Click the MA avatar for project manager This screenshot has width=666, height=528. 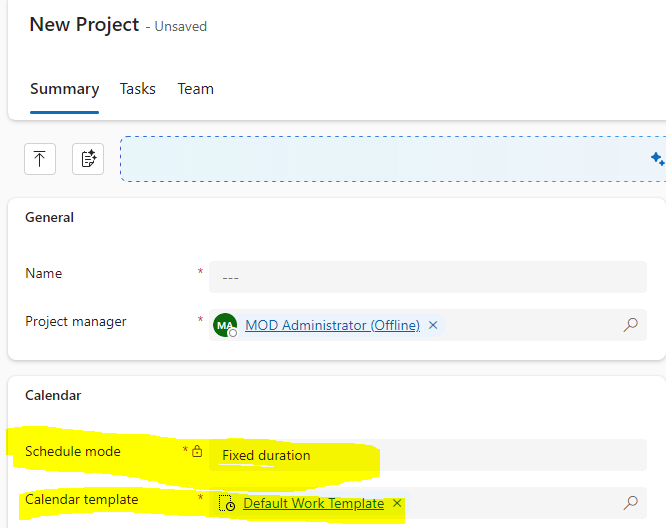pos(225,325)
